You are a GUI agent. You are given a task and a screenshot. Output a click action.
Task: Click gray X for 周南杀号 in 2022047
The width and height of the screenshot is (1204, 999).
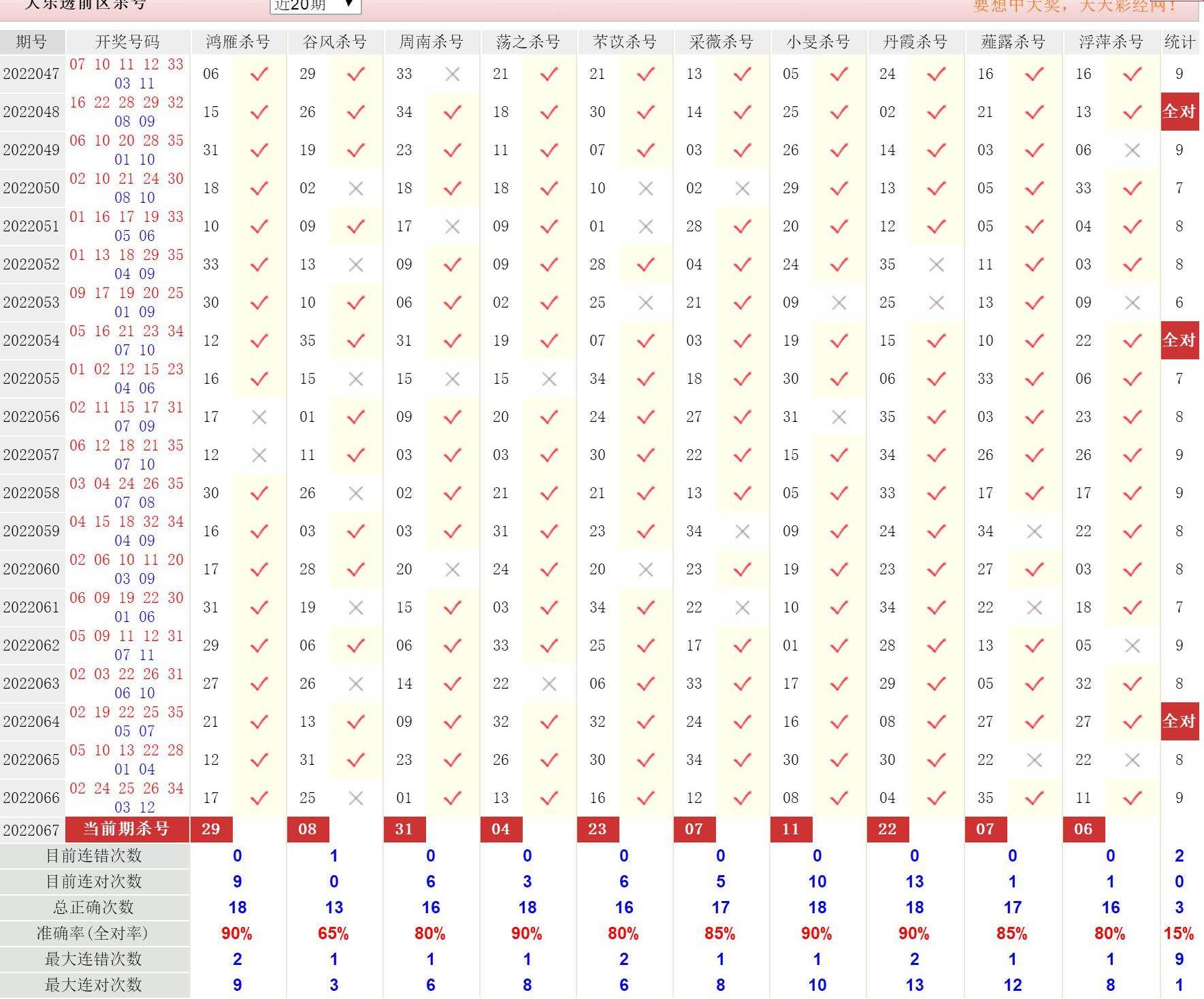pos(453,74)
